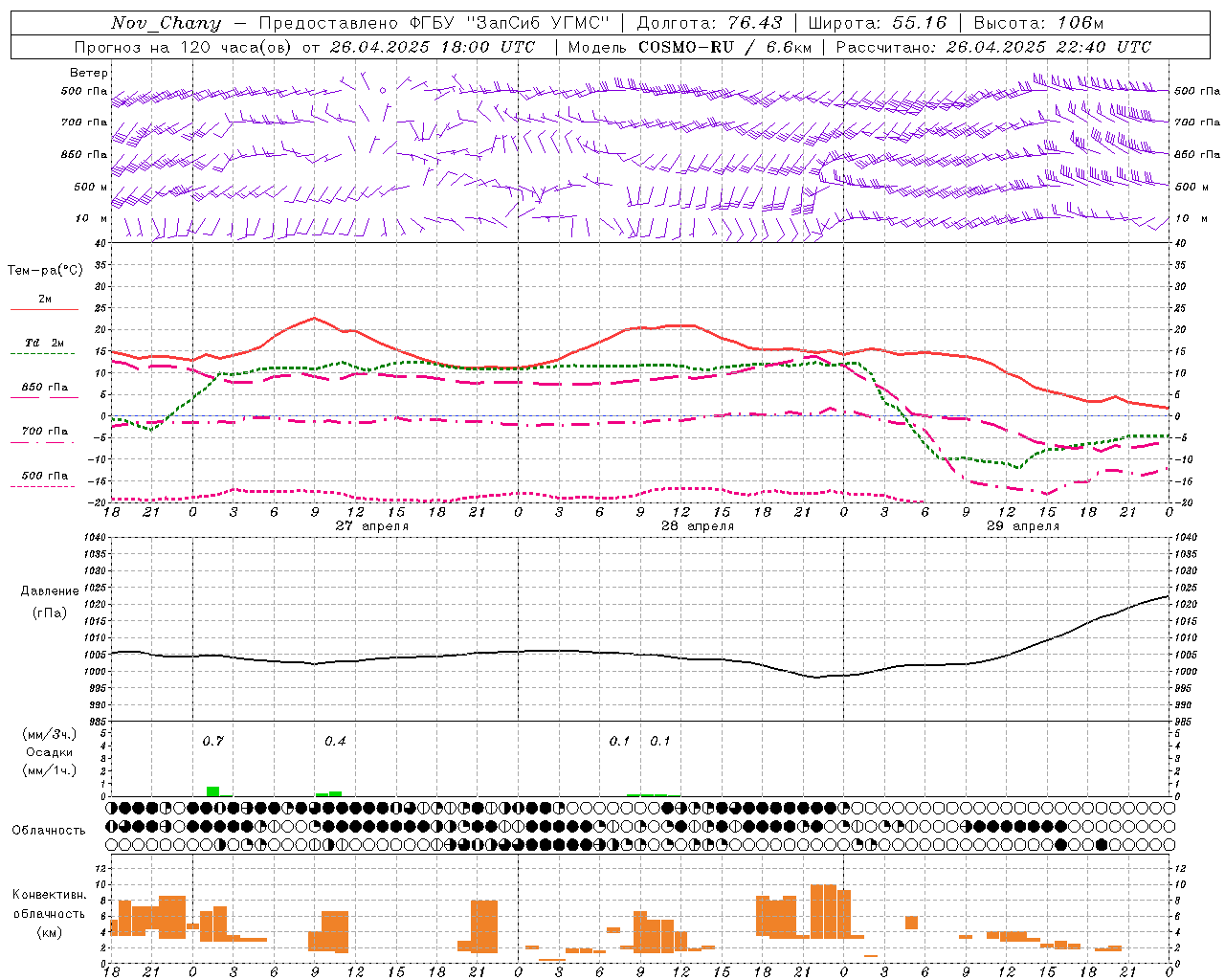The image size is (1225, 980).
Task: Click the "2м" temperature legend entry above "Td 2м"
Action: pos(45,299)
